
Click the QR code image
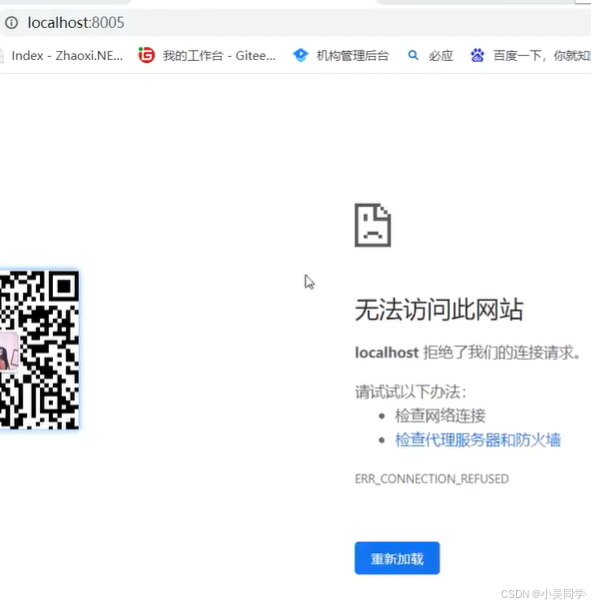(x=39, y=350)
